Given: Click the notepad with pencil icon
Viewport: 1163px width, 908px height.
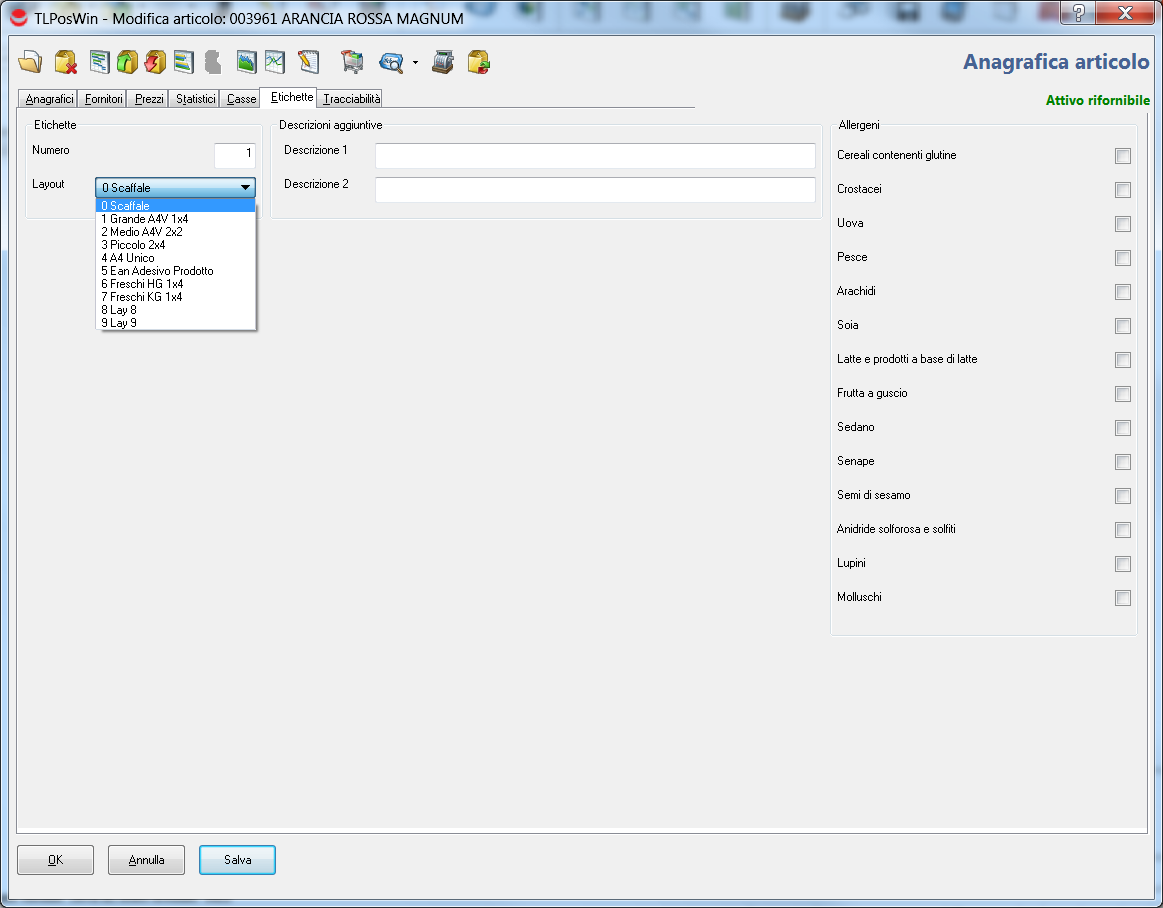Looking at the screenshot, I should point(308,63).
